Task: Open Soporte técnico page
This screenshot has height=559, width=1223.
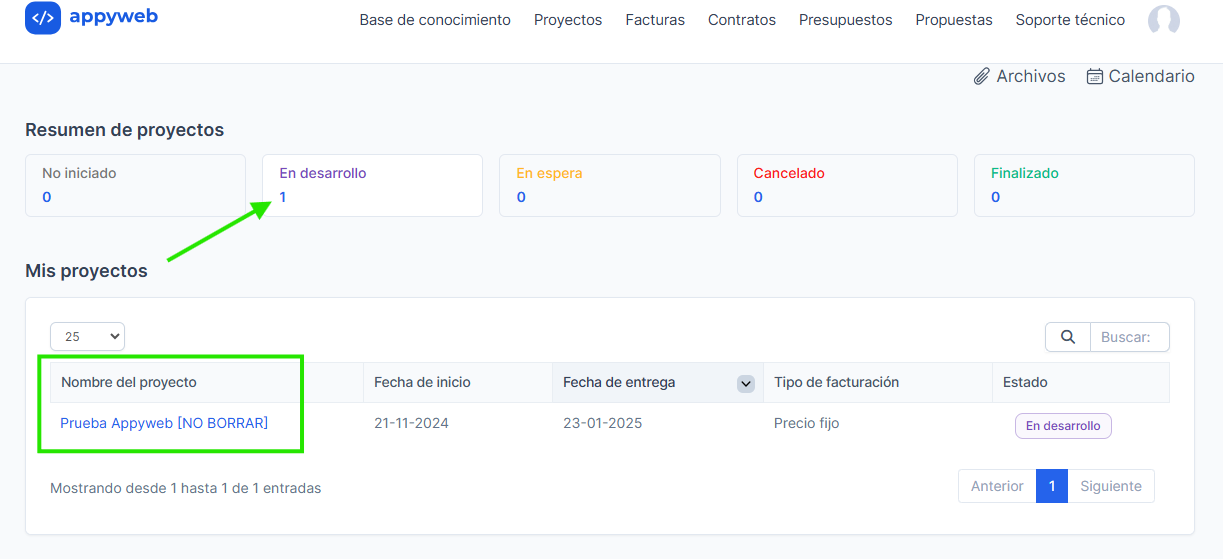Action: point(1070,20)
